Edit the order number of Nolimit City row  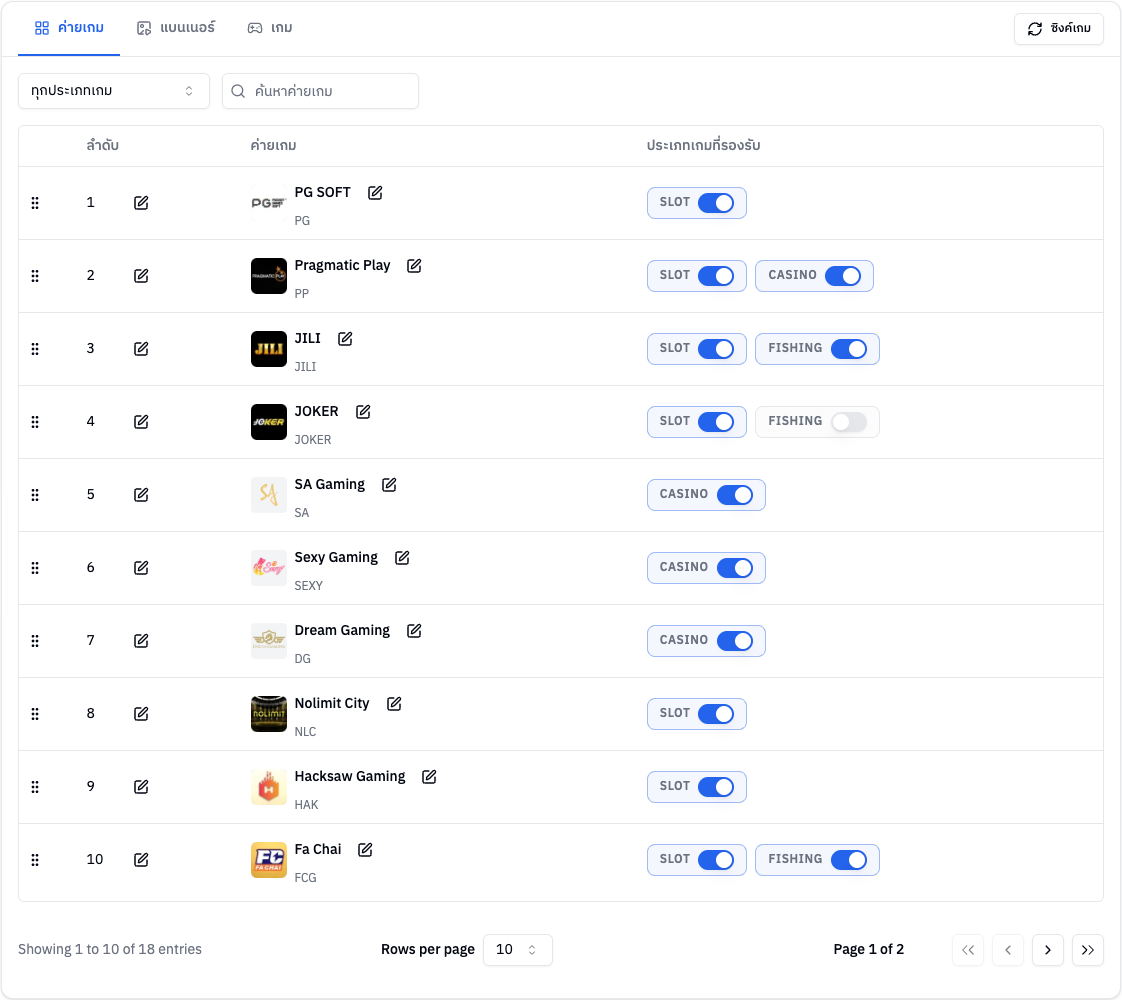pyautogui.click(x=141, y=714)
